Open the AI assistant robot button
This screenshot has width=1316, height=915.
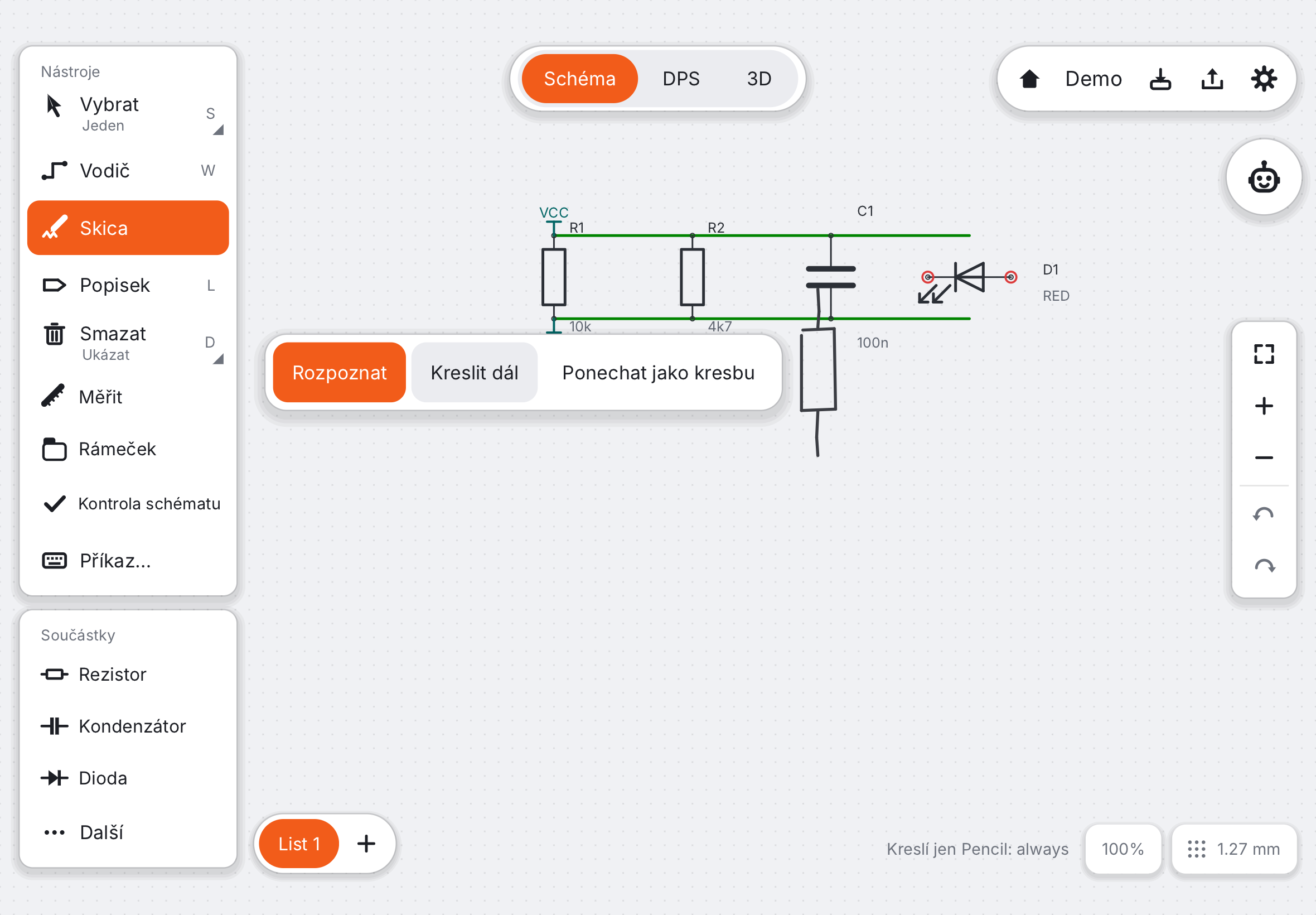pyautogui.click(x=1264, y=178)
